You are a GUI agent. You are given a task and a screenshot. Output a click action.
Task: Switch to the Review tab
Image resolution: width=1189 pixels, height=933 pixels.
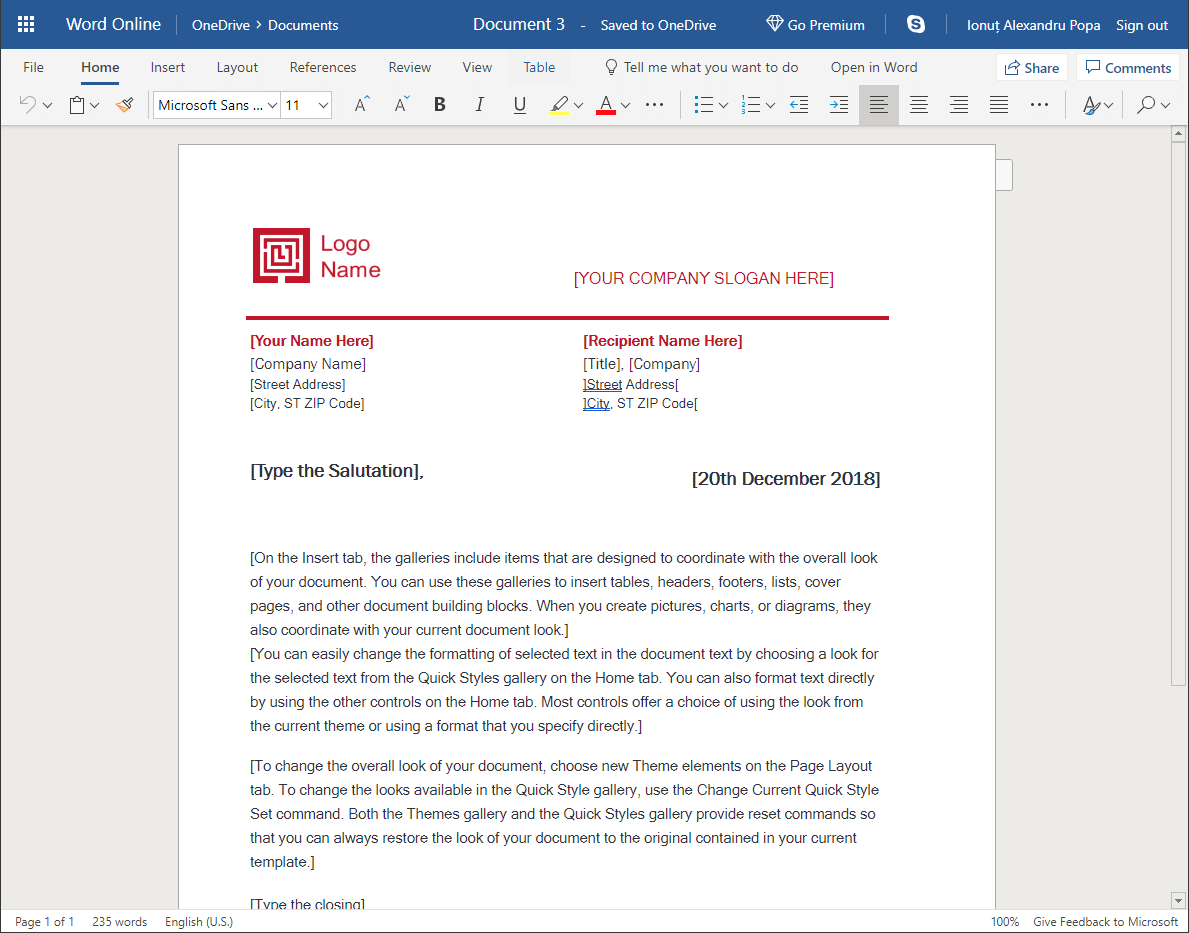[409, 67]
